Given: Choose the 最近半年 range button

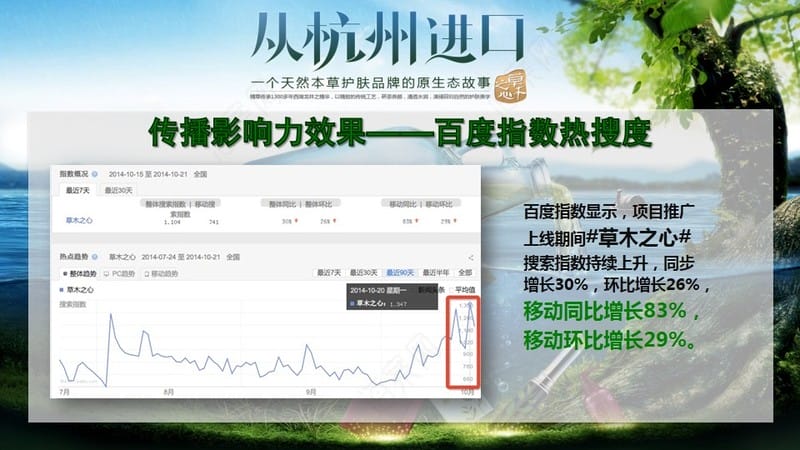Looking at the screenshot, I should tap(436, 273).
